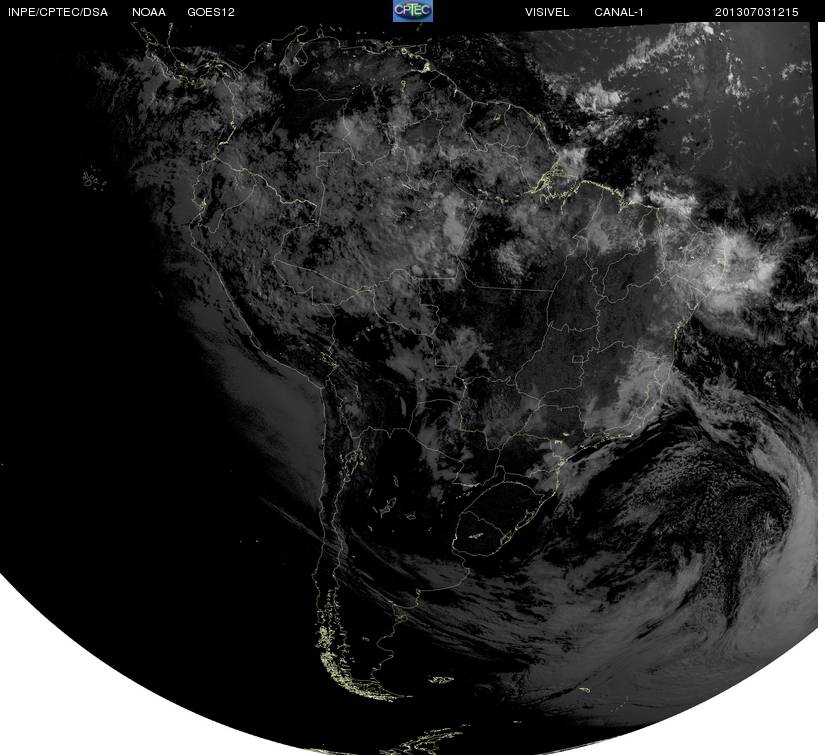Click the 201307031215 timestamp

[x=757, y=12]
